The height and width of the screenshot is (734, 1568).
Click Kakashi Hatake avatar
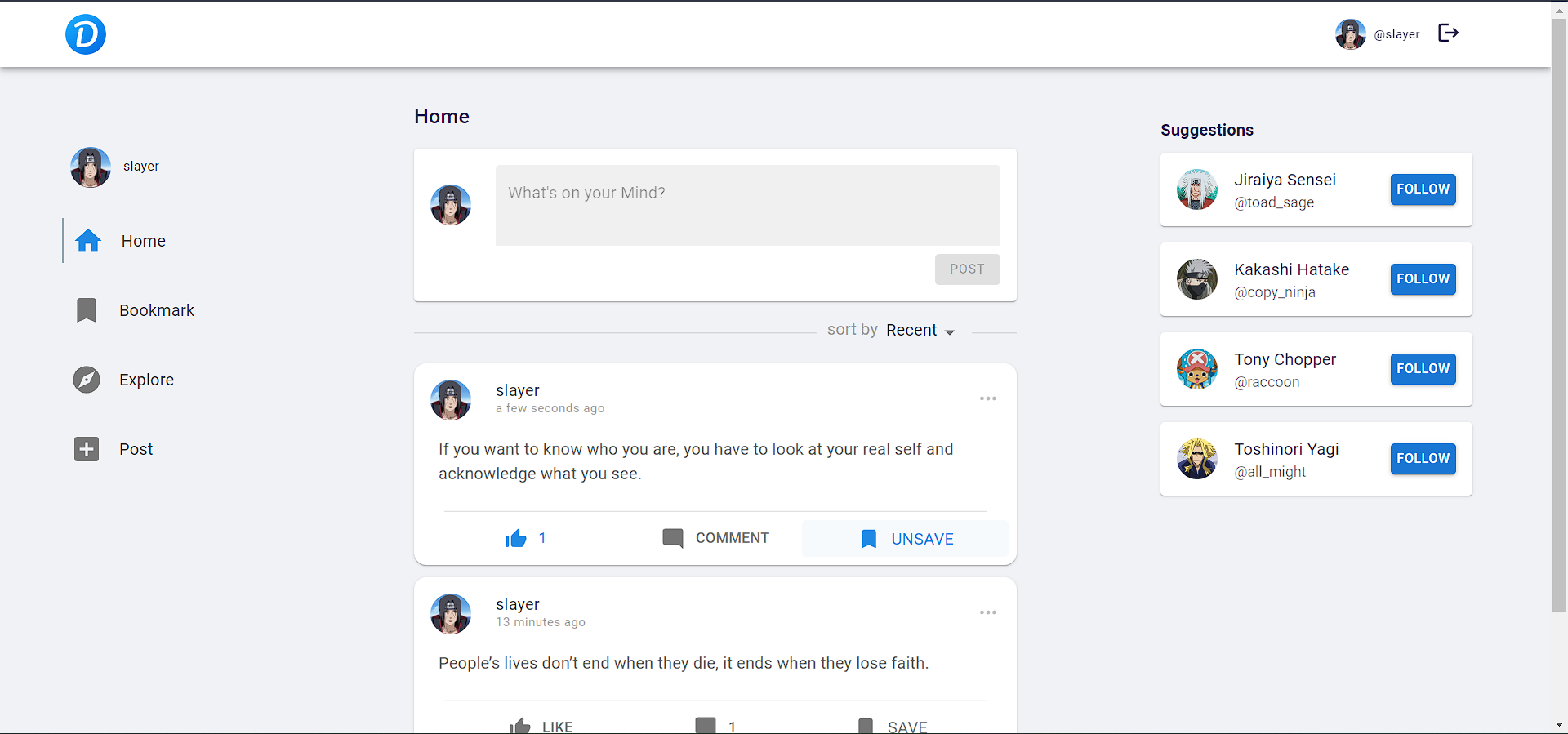click(1197, 279)
